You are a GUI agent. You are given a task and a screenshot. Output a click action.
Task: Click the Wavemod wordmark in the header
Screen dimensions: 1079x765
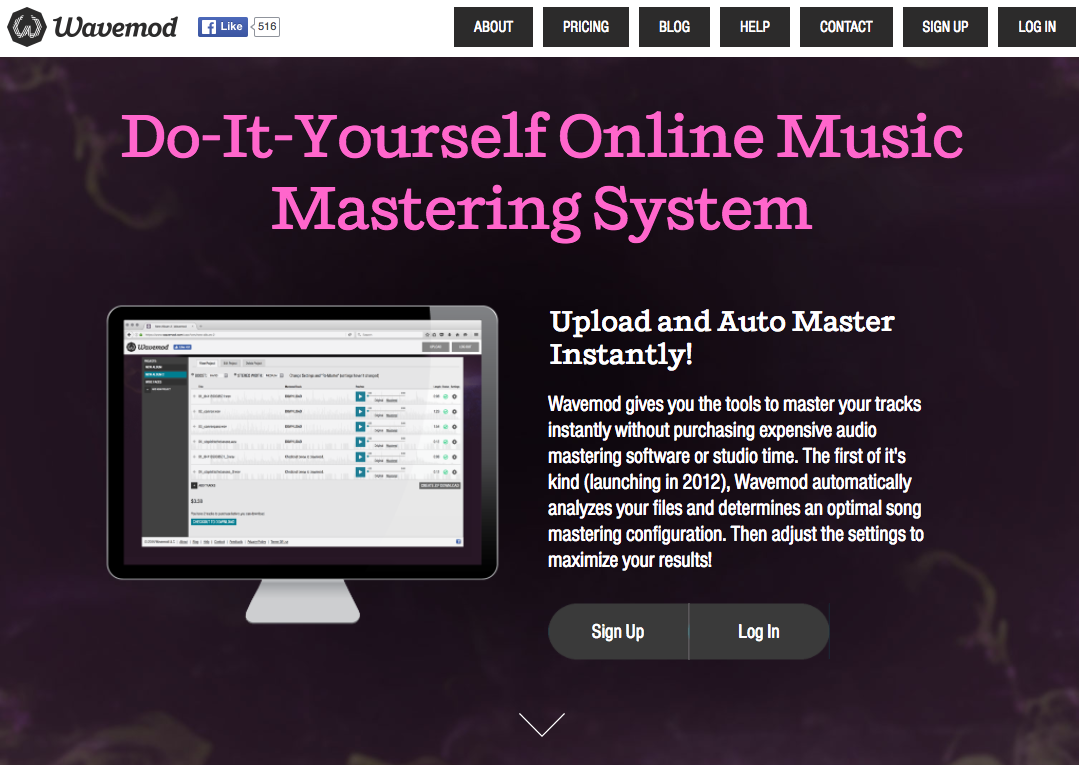click(115, 28)
